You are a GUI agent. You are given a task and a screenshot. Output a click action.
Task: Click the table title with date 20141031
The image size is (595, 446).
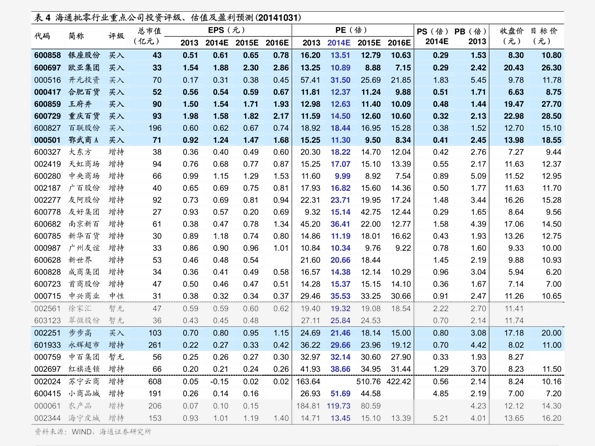pos(168,17)
